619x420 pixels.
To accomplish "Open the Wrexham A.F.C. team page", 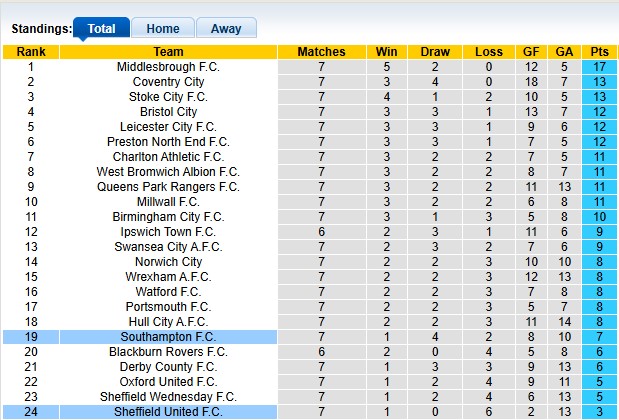I will [168, 277].
